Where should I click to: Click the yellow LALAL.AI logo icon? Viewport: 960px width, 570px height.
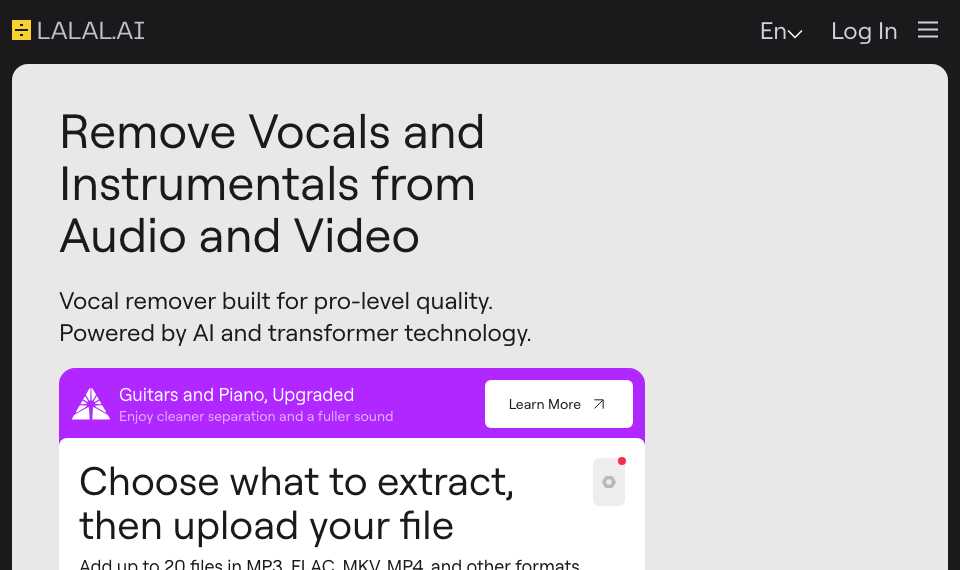(x=21, y=30)
